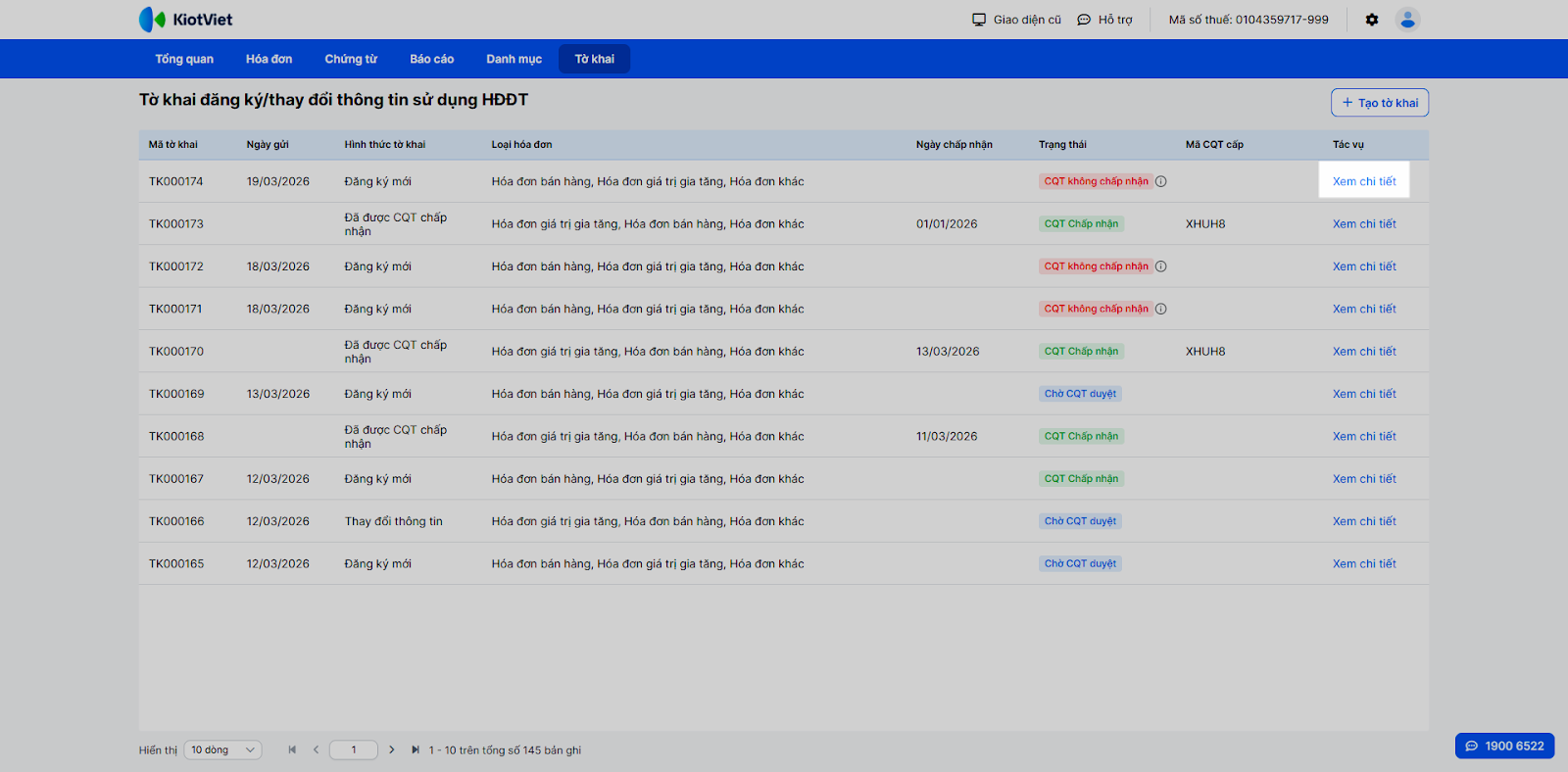Click the page number input field
The height and width of the screenshot is (772, 1568).
(354, 749)
